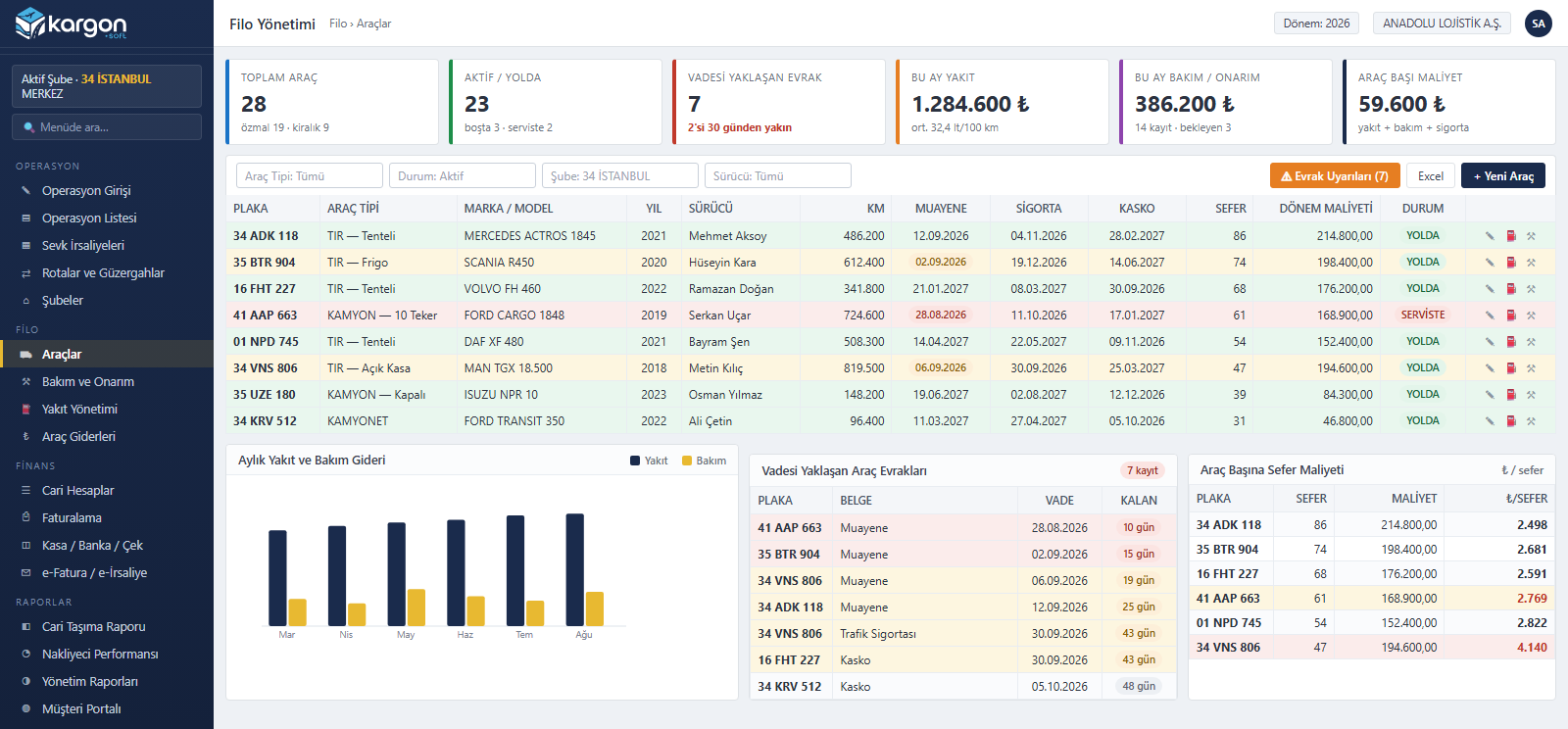The height and width of the screenshot is (729, 1568).
Task: Select the Aktif Şube 34 İSTANBUL MERKEZ box
Action: coord(107,86)
